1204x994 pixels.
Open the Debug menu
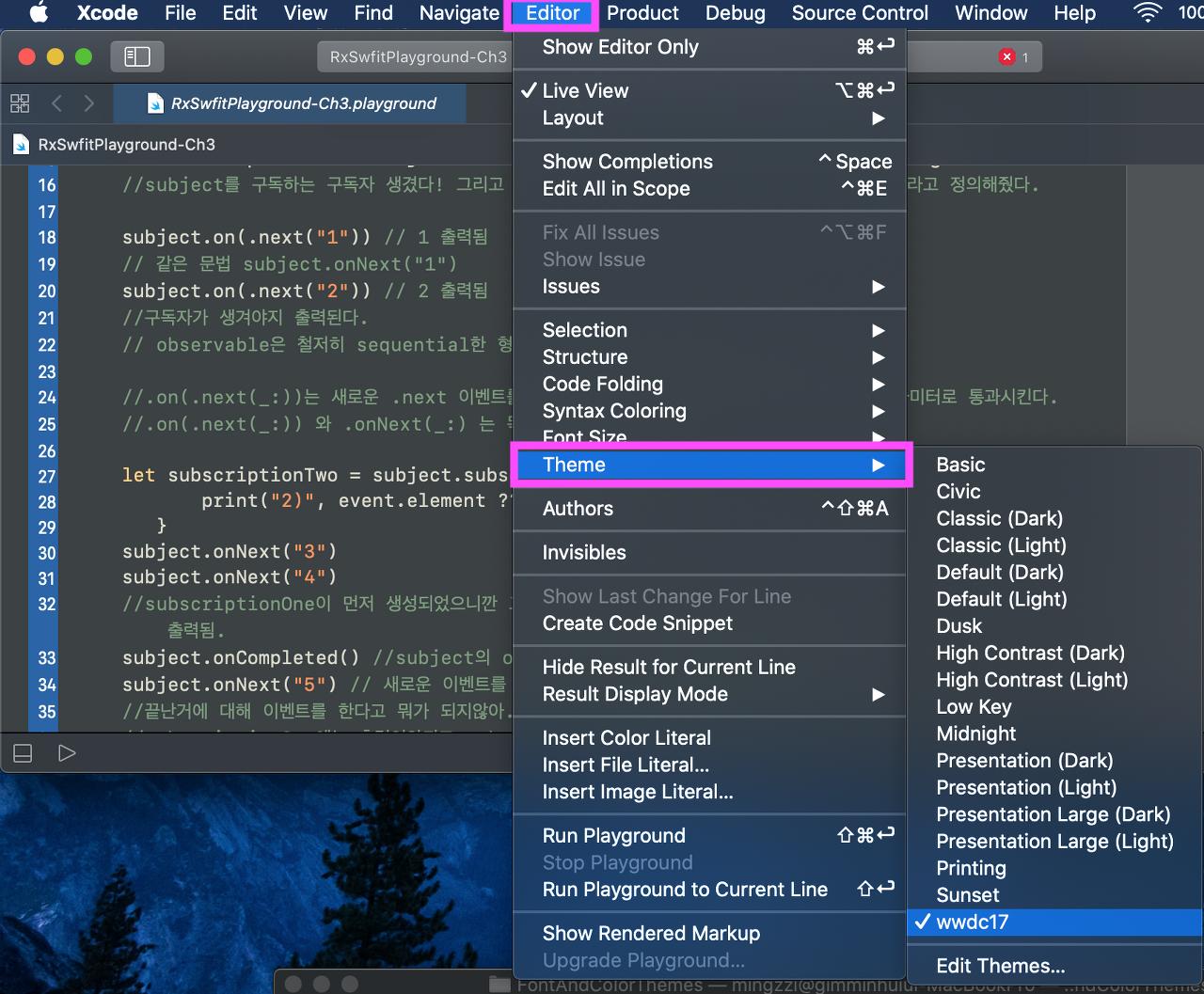tap(736, 12)
